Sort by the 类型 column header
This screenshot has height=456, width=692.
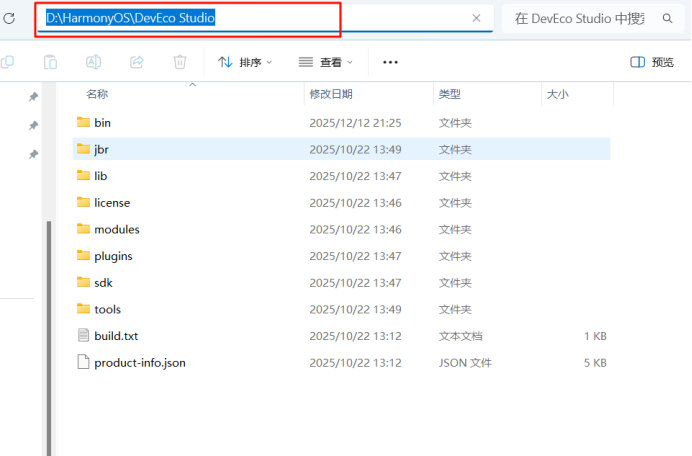click(x=450, y=94)
